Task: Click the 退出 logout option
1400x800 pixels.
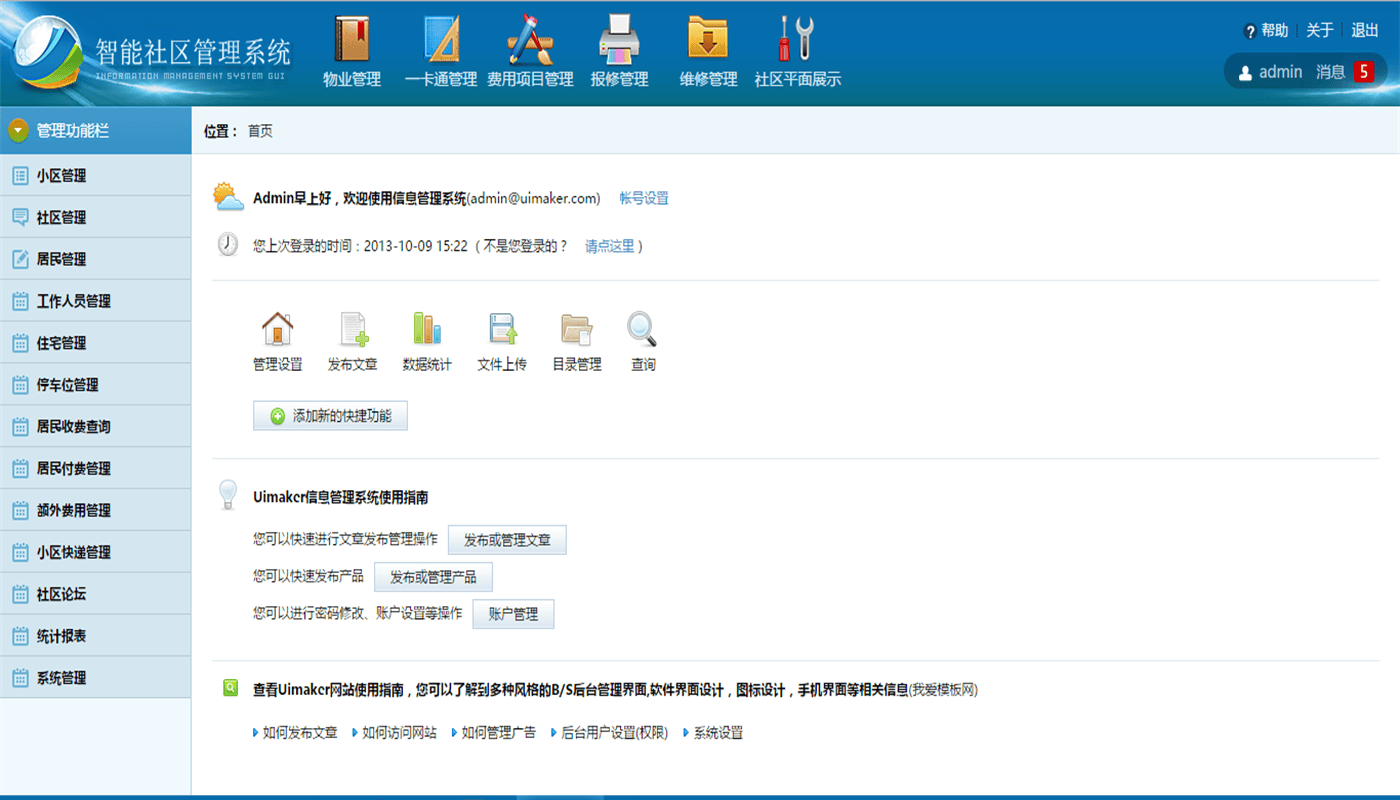Action: 1365,30
